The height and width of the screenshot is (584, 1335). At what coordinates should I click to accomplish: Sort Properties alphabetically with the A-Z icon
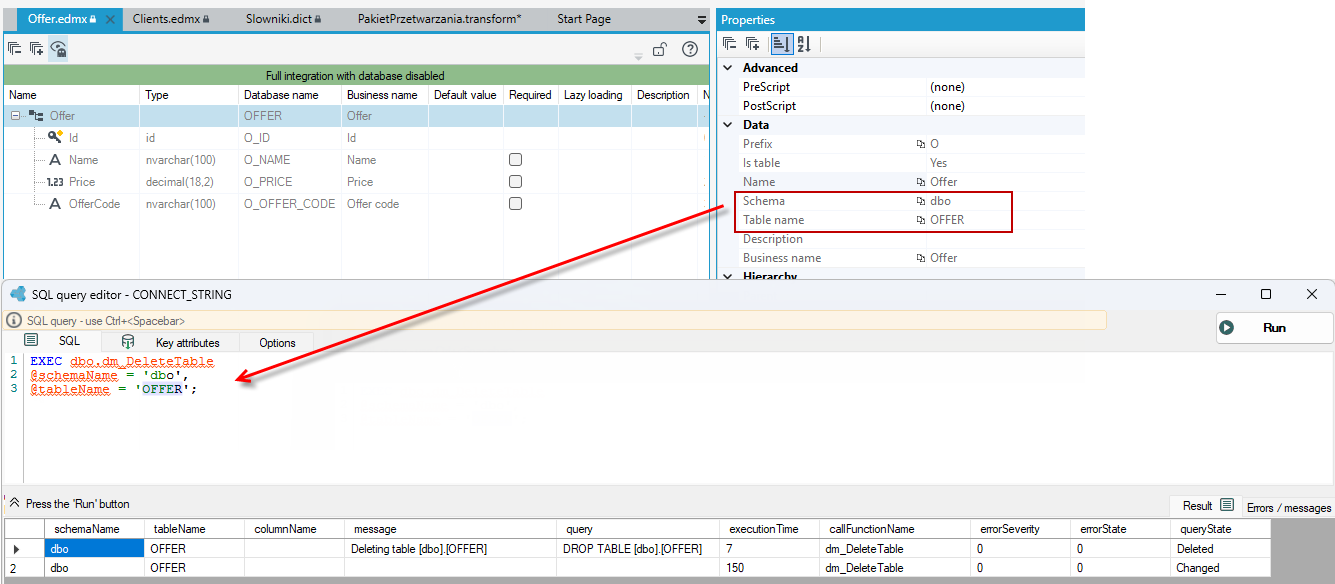(x=804, y=44)
